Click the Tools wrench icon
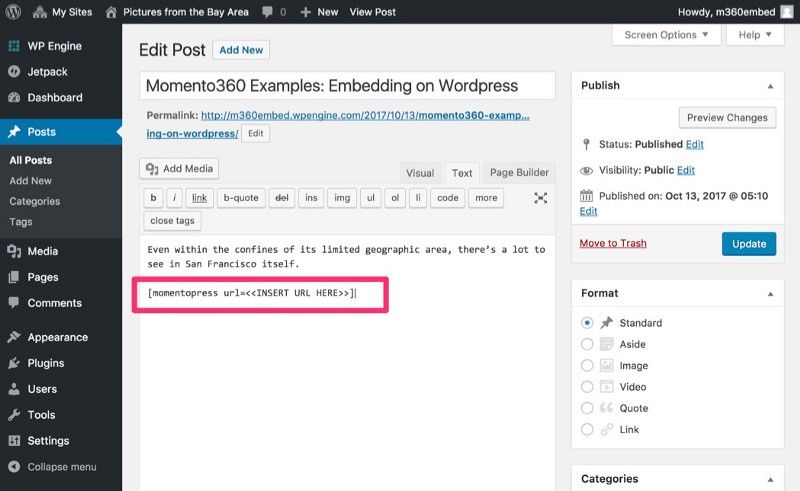The image size is (800, 491). tap(14, 414)
